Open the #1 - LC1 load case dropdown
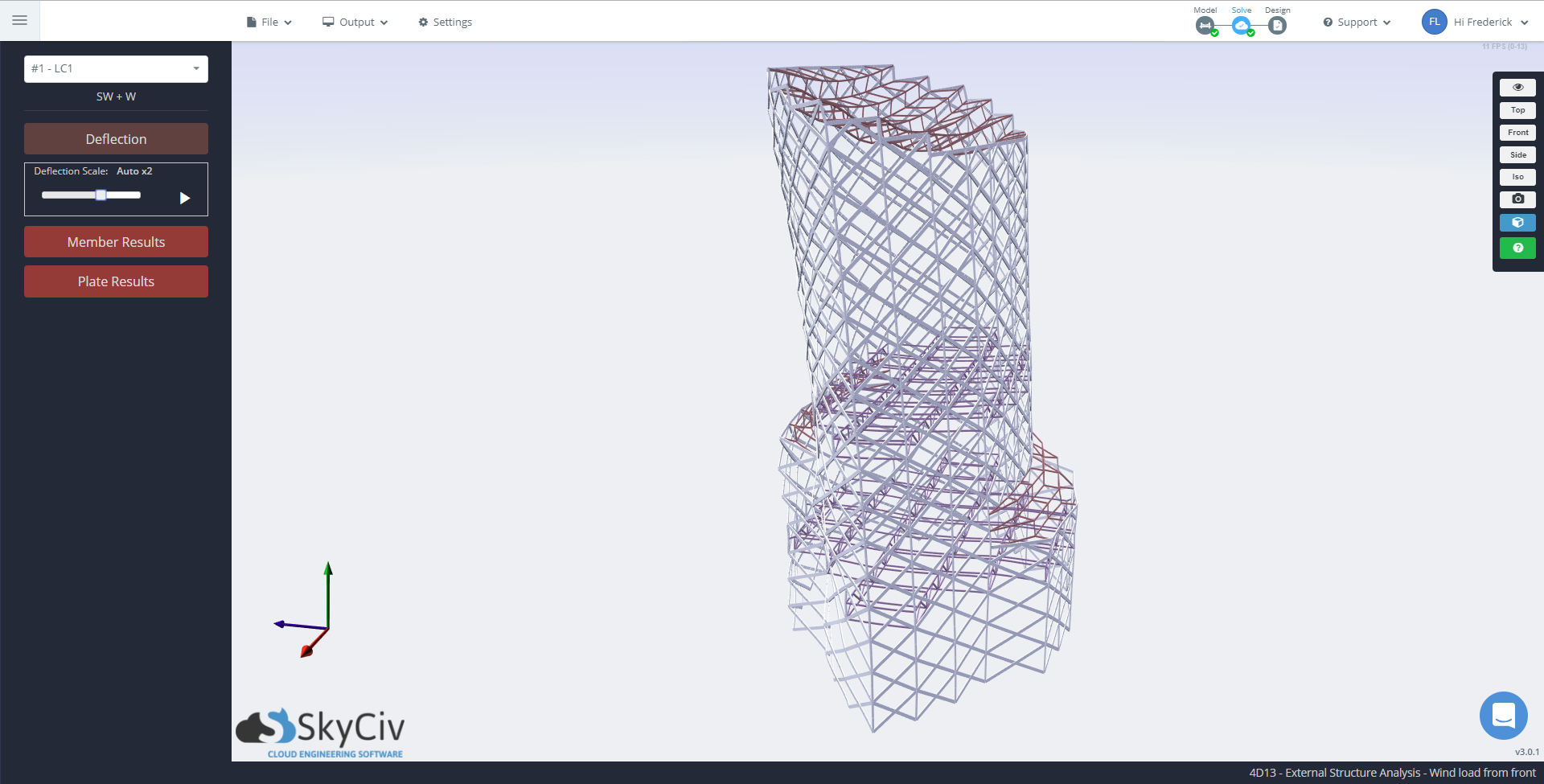The height and width of the screenshot is (784, 1544). pos(116,68)
